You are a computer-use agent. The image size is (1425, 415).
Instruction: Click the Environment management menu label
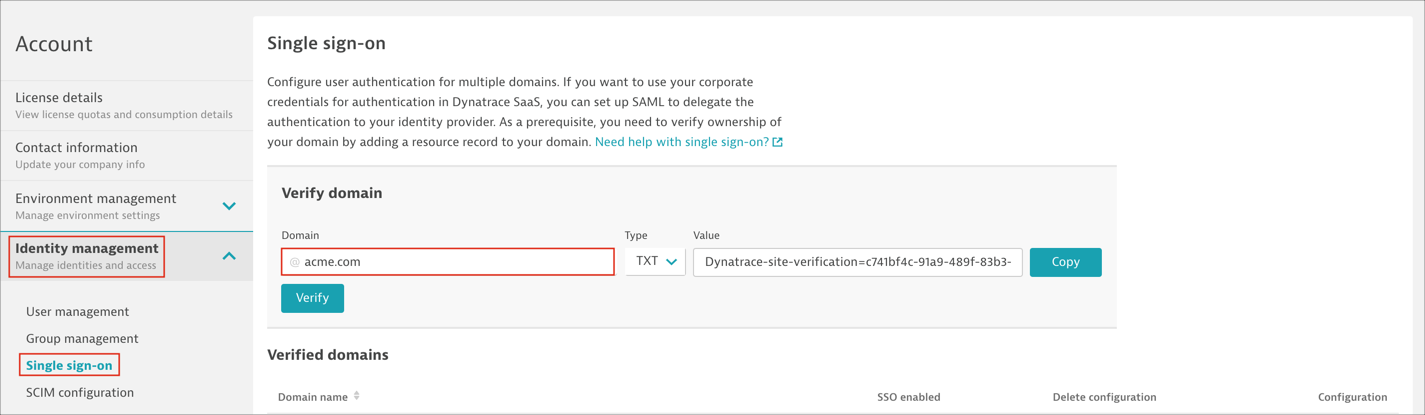96,199
